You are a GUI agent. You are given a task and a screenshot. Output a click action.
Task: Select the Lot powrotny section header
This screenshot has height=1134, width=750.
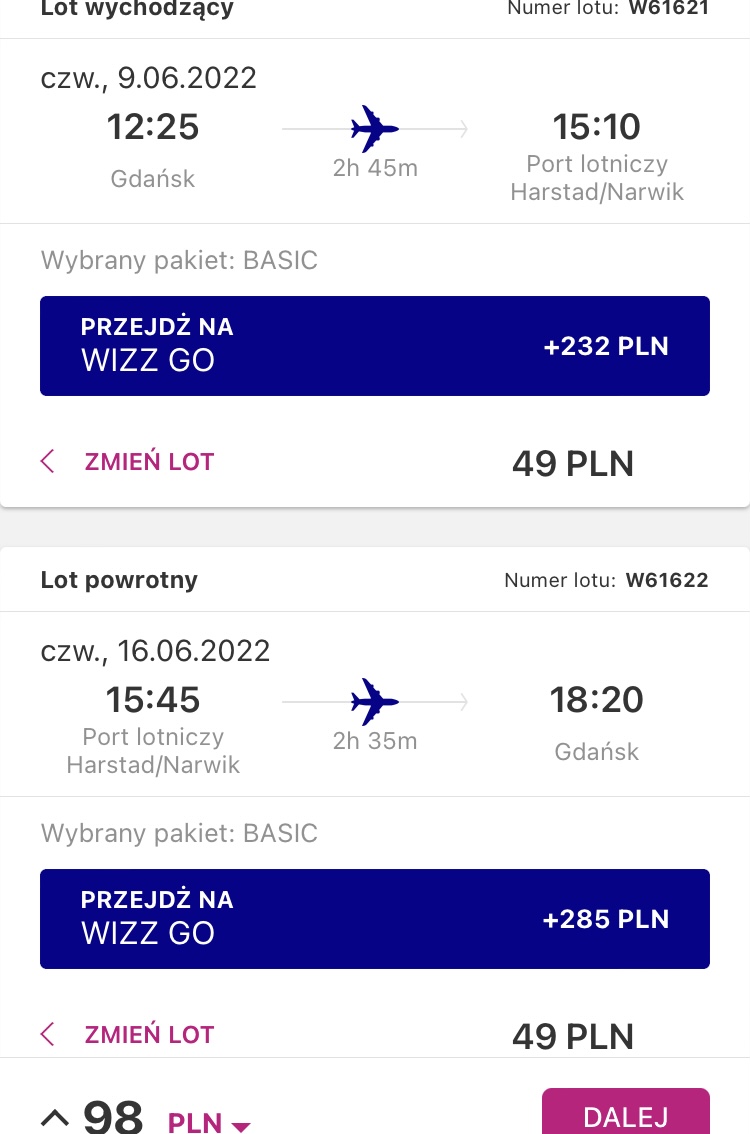tap(119, 579)
